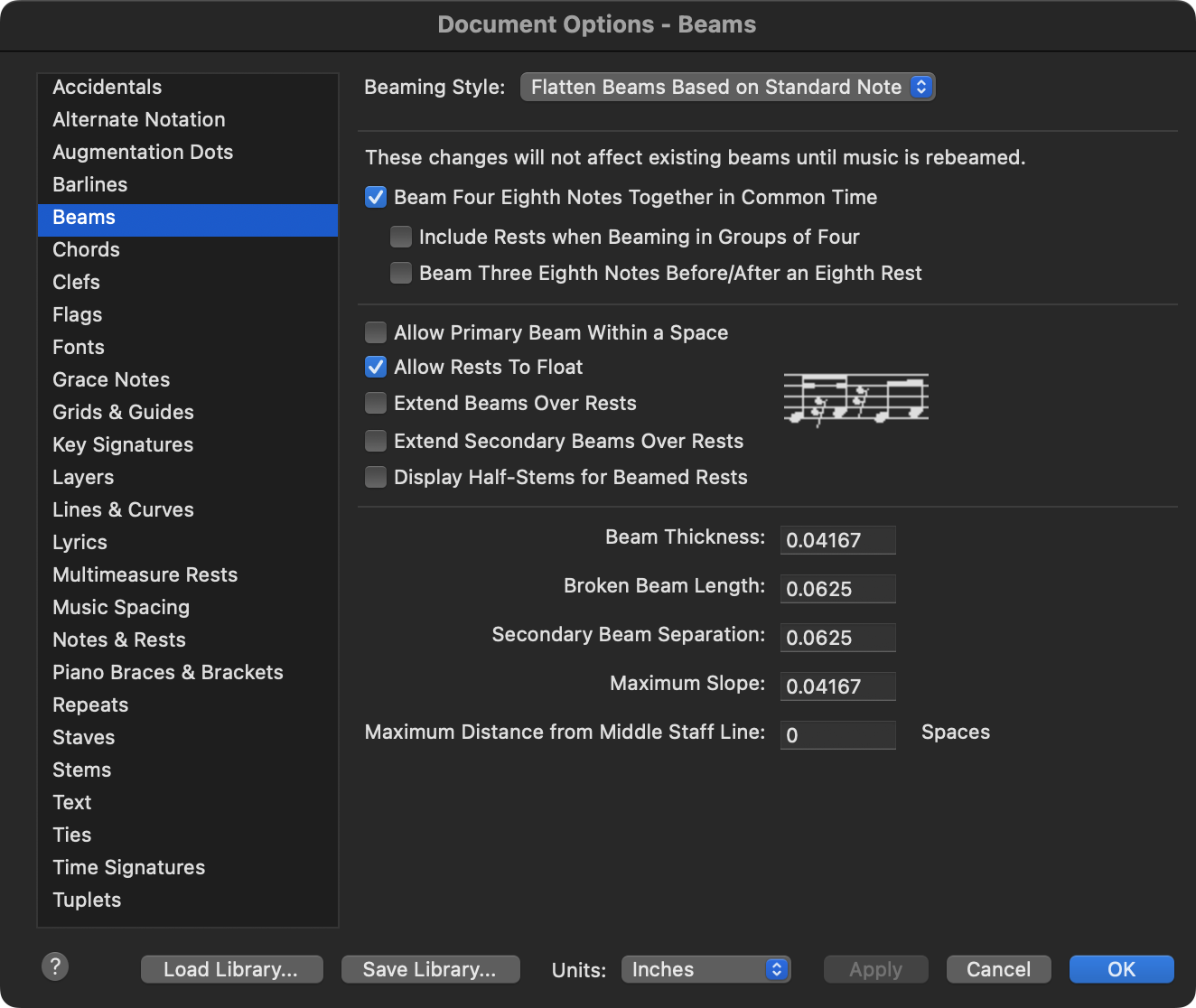Open the Piano Braces & Brackets category

168,673
